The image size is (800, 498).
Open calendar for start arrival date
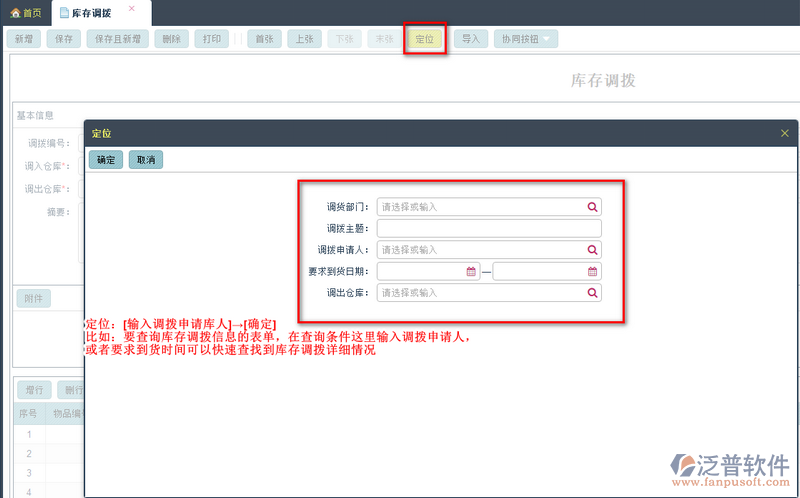coord(471,271)
